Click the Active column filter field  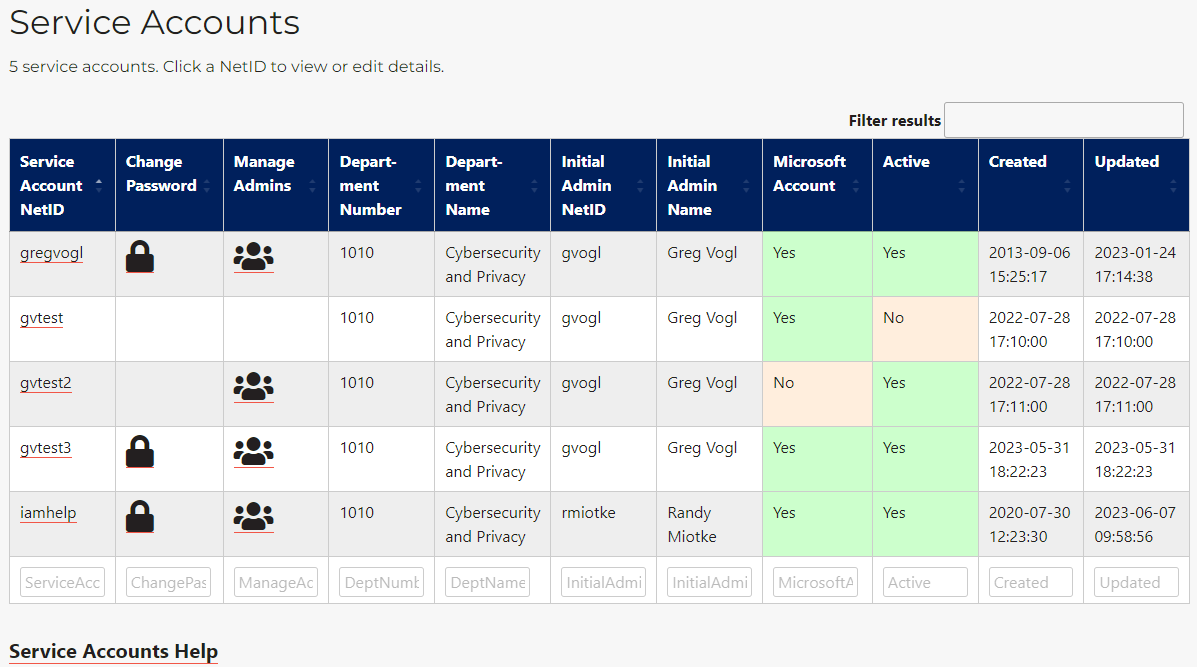(x=925, y=582)
